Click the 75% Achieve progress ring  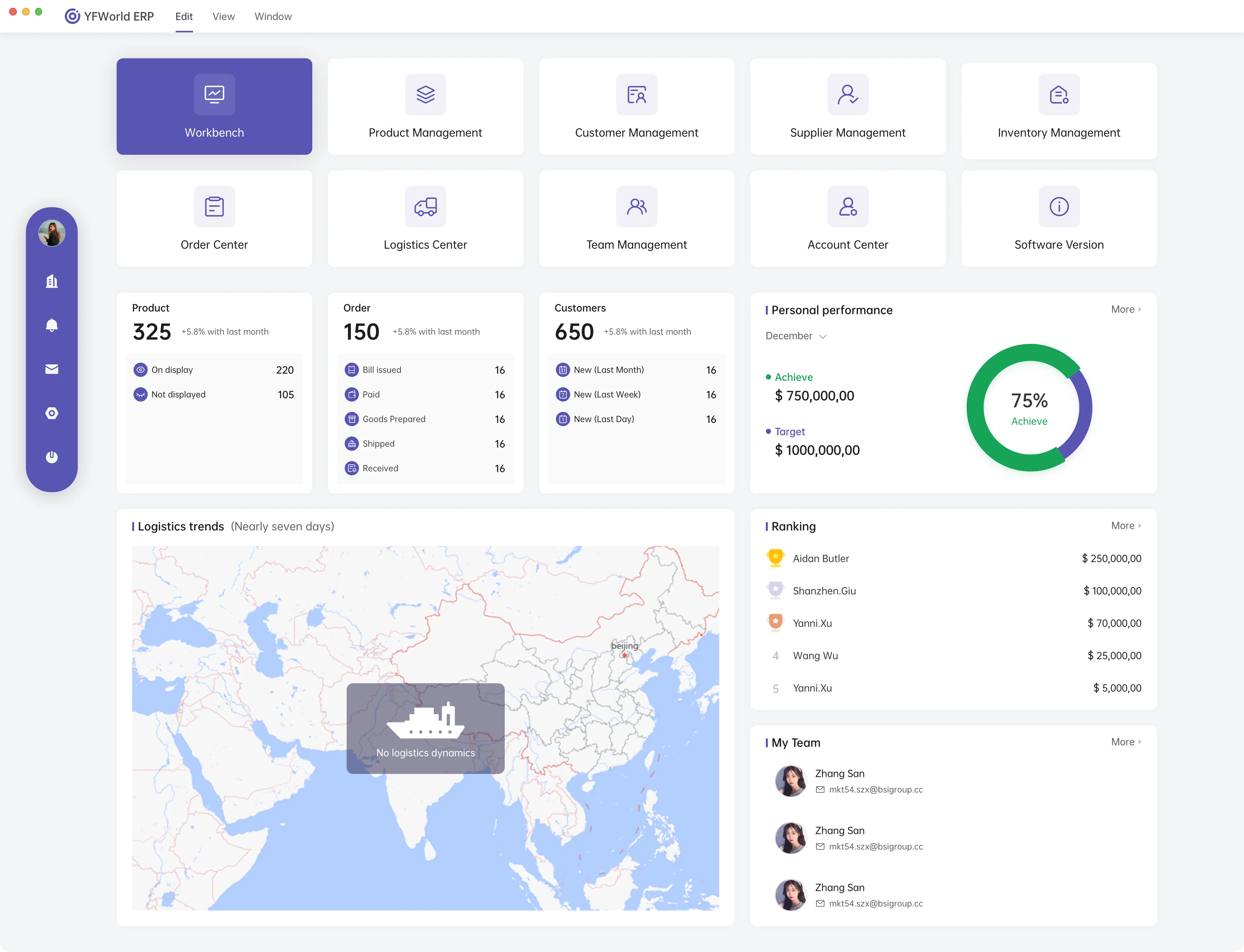[1029, 407]
